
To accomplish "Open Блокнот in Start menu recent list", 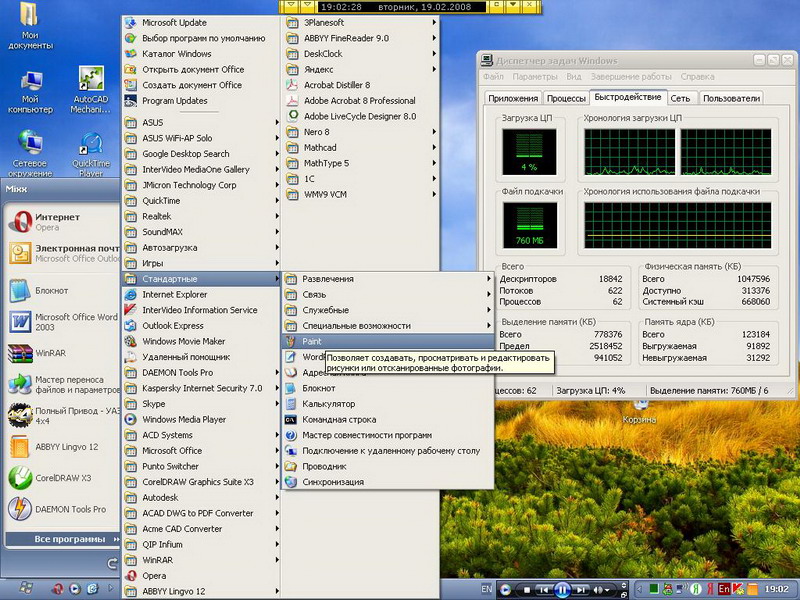I will pyautogui.click(x=62, y=290).
